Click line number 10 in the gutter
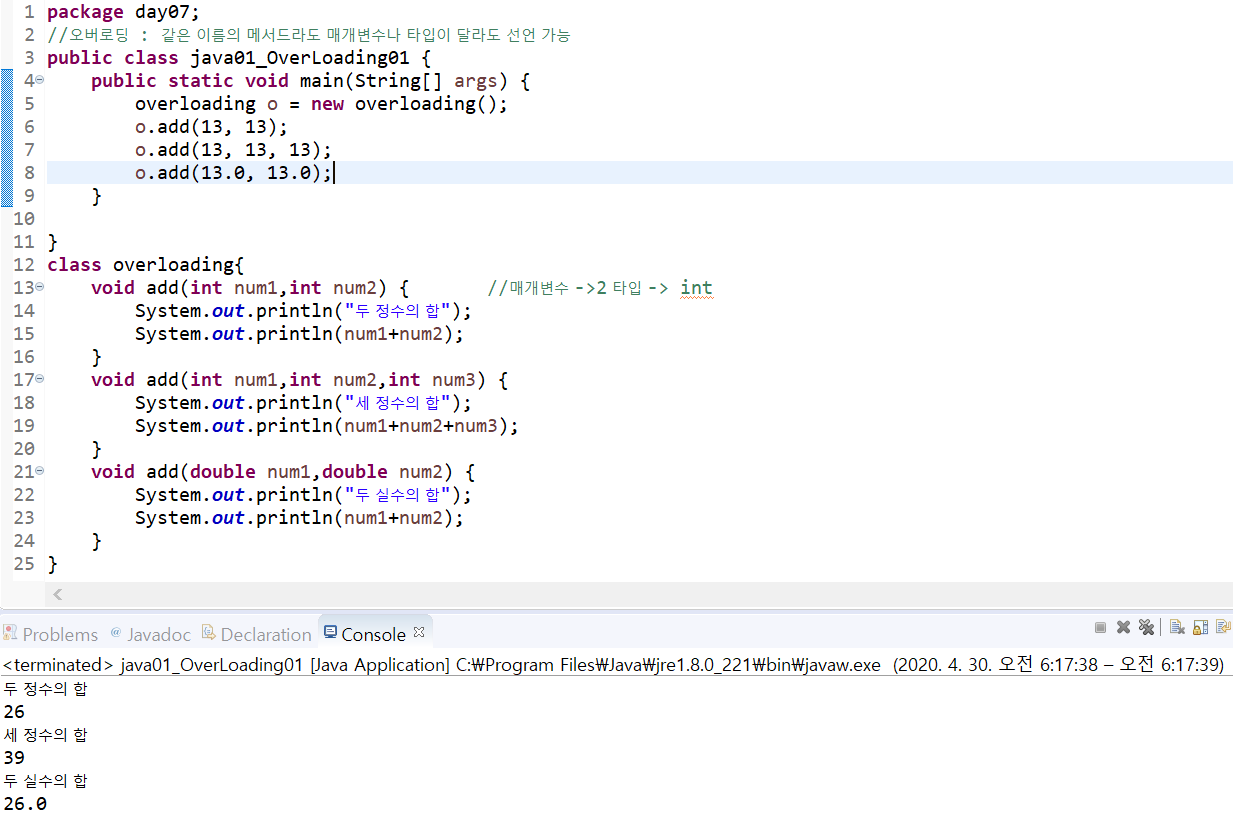 tap(24, 218)
